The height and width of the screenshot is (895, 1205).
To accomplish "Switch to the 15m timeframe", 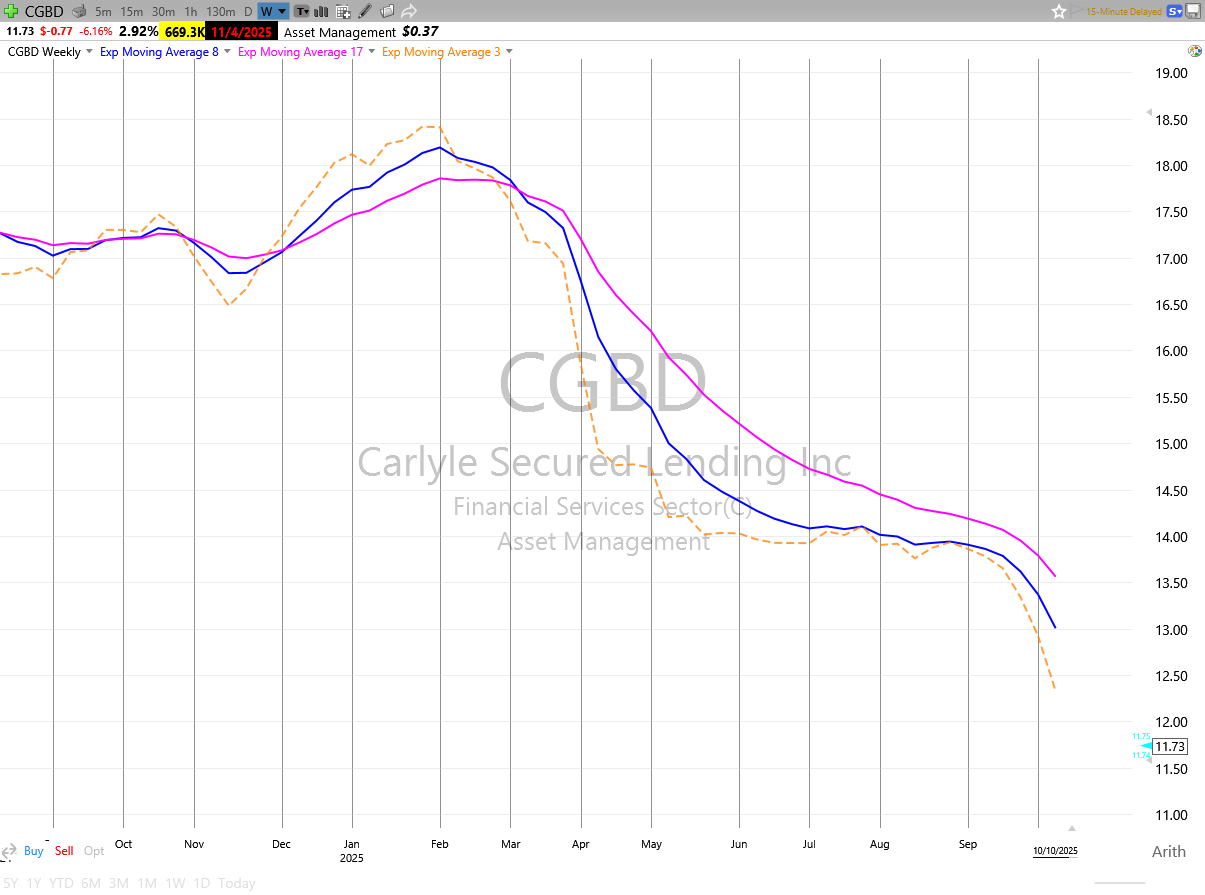I will click(131, 12).
